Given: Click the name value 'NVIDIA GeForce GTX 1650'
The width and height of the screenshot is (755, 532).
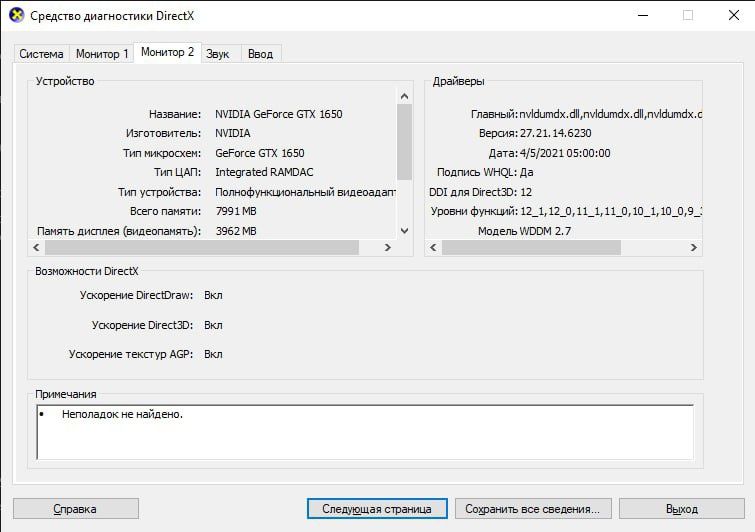Looking at the screenshot, I should click(x=278, y=114).
